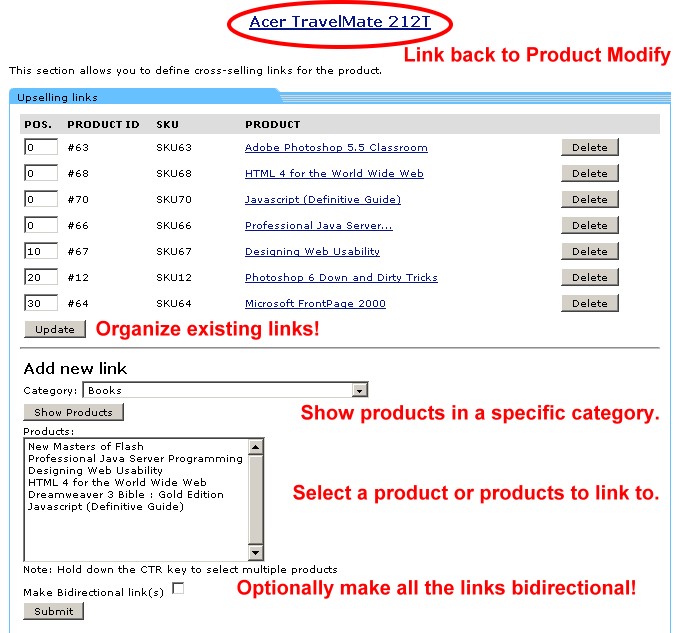
Task: Open Adobe Photoshop 5.5 Classroom link
Action: [336, 147]
